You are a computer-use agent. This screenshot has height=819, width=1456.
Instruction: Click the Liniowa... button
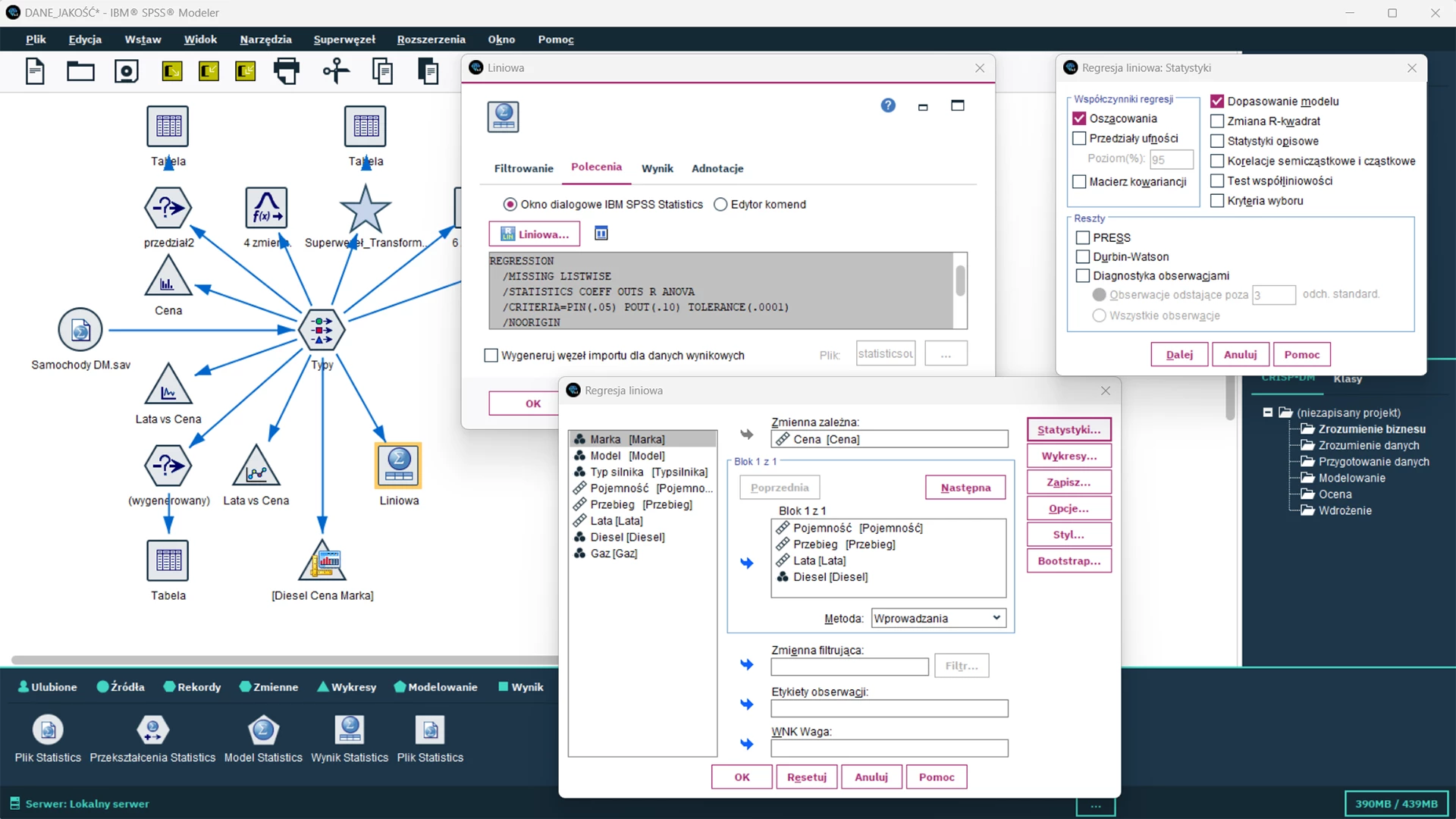point(535,234)
